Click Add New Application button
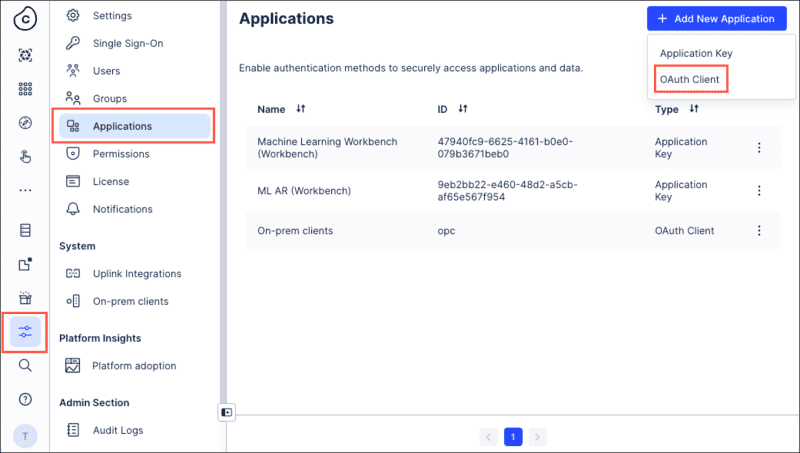800x453 pixels. tap(715, 19)
